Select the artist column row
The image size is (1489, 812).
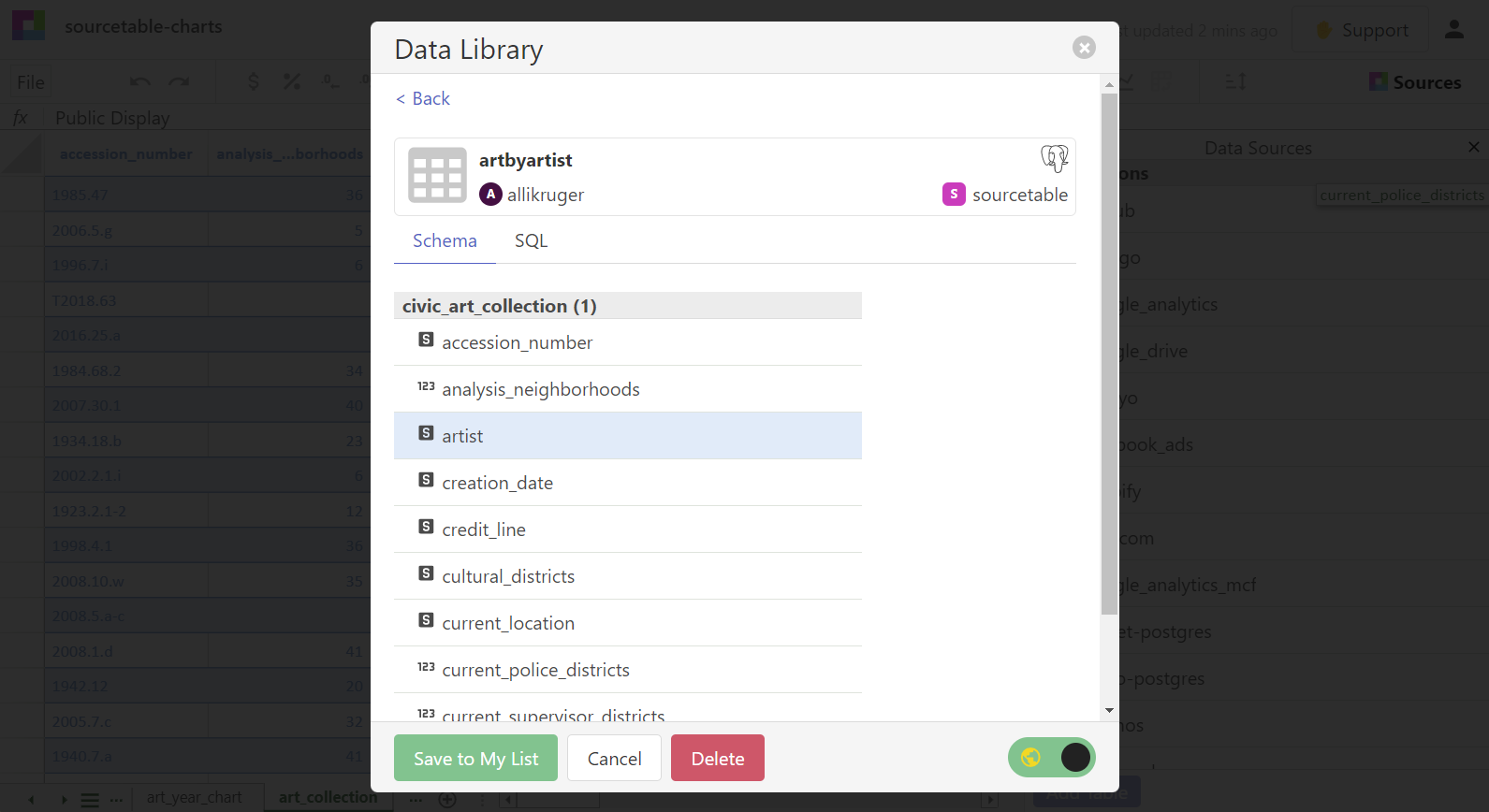pyautogui.click(x=628, y=436)
